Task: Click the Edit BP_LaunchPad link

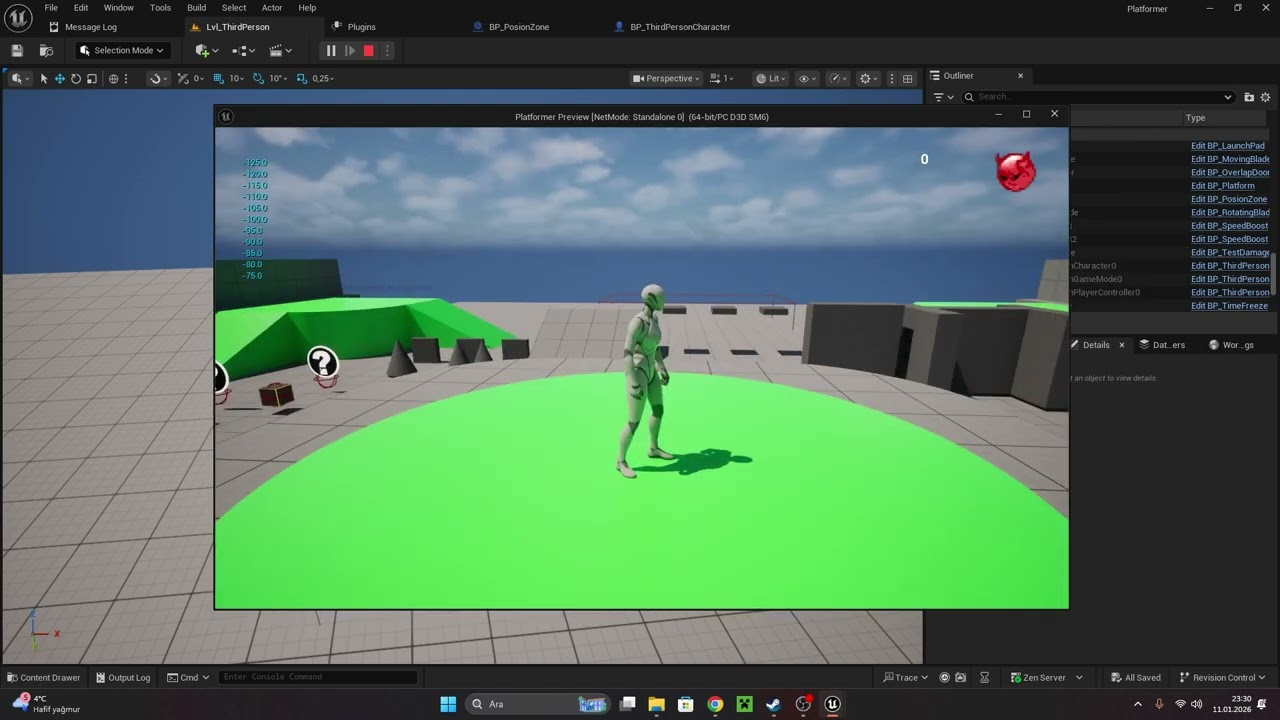Action: (1227, 146)
